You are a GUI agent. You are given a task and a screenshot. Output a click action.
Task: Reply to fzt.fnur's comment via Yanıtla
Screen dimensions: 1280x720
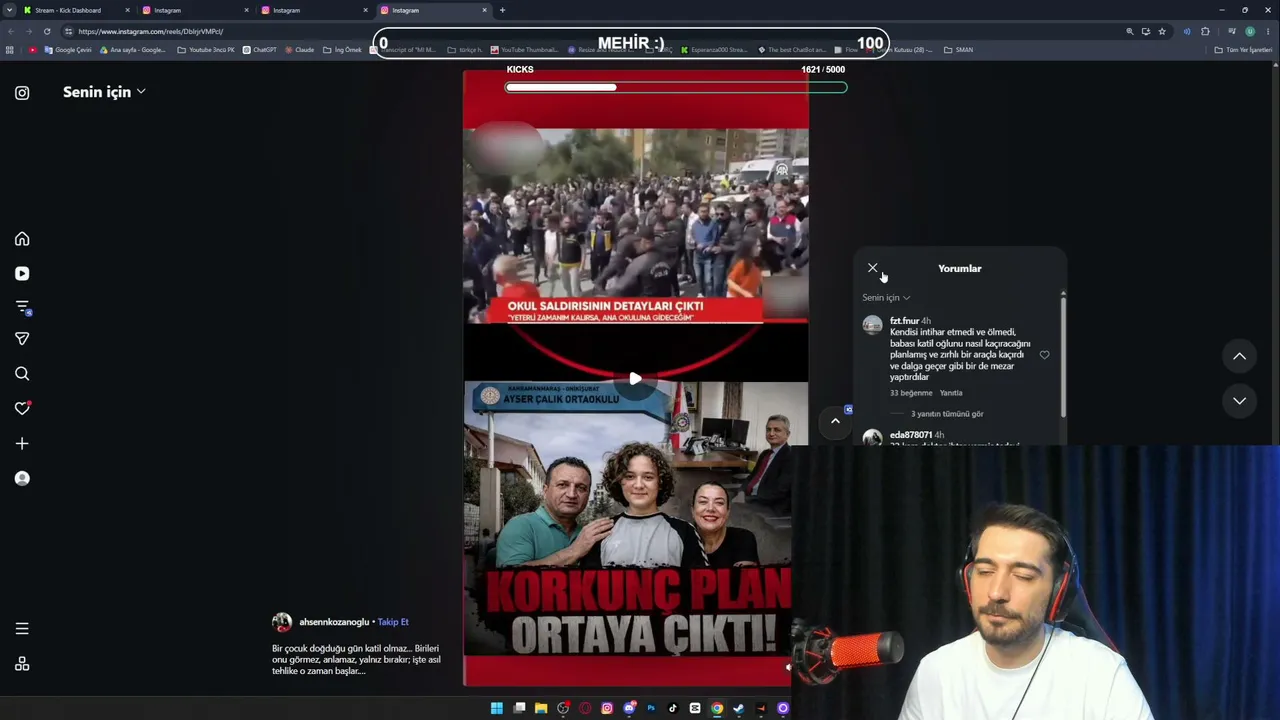coord(951,393)
